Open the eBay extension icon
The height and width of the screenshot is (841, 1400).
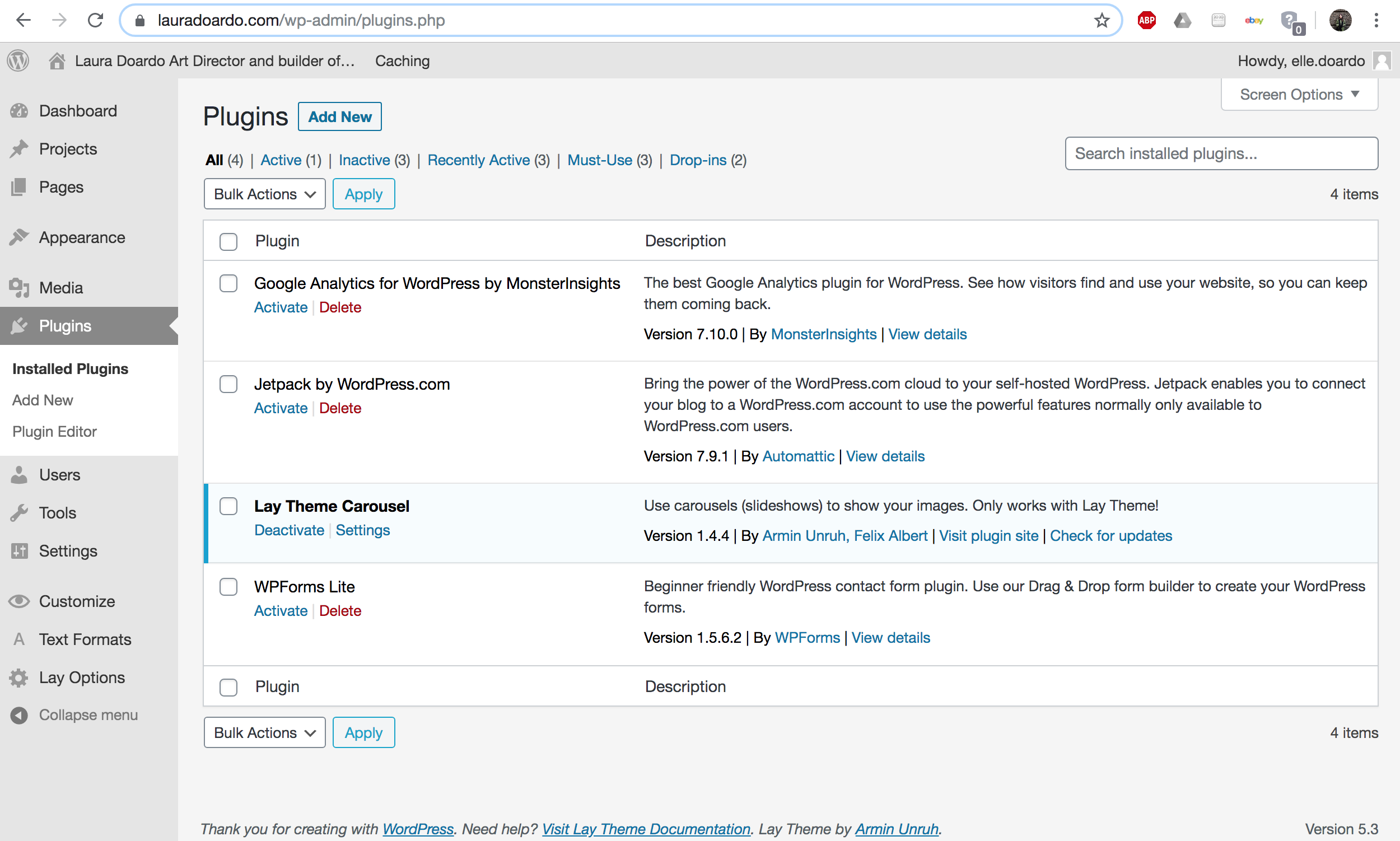[1253, 21]
